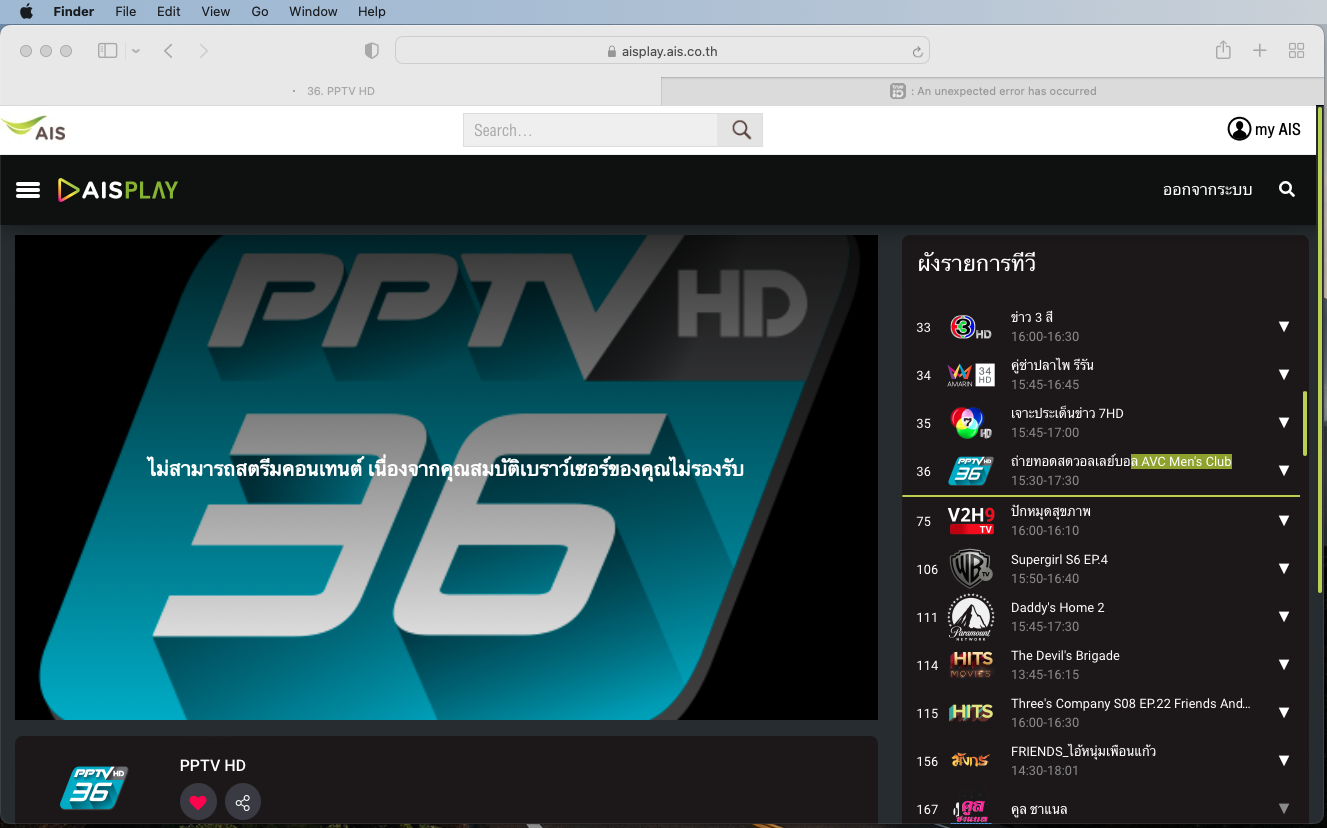Select Channel 3 HD logo in schedule
Viewport: 1327px width, 828px height.
(x=970, y=327)
